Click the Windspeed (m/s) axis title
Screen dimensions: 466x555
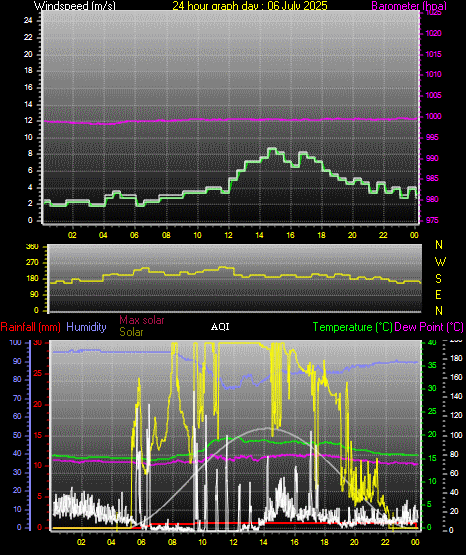click(75, 6)
